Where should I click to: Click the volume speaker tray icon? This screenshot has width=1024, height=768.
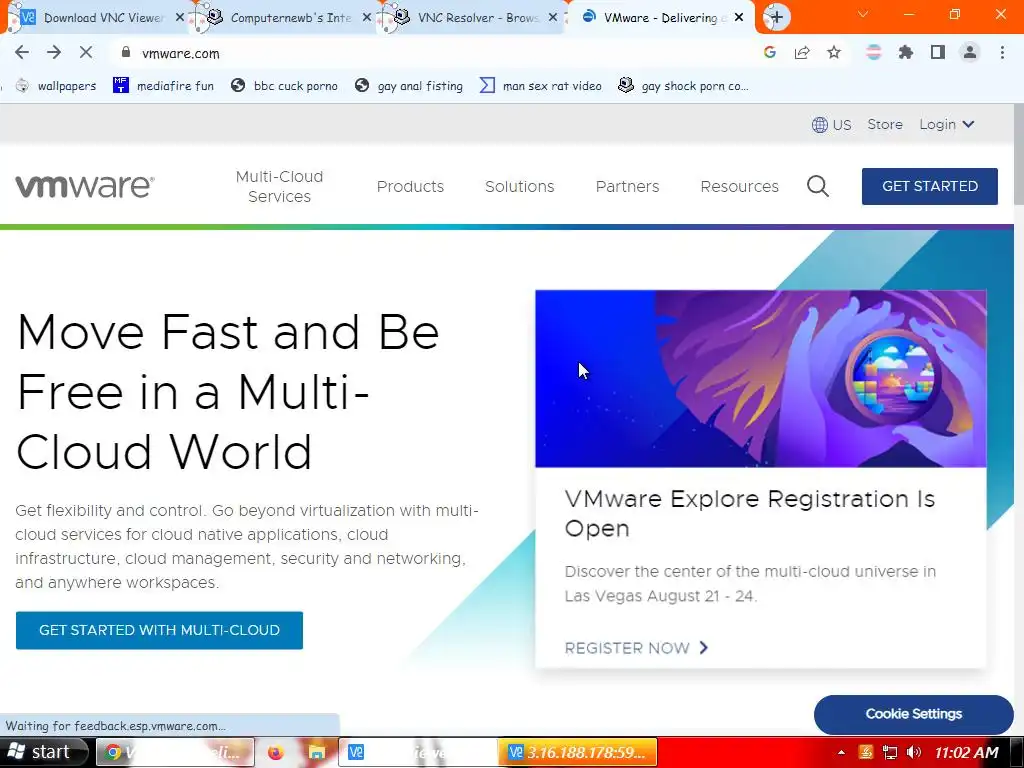pyautogui.click(x=914, y=752)
